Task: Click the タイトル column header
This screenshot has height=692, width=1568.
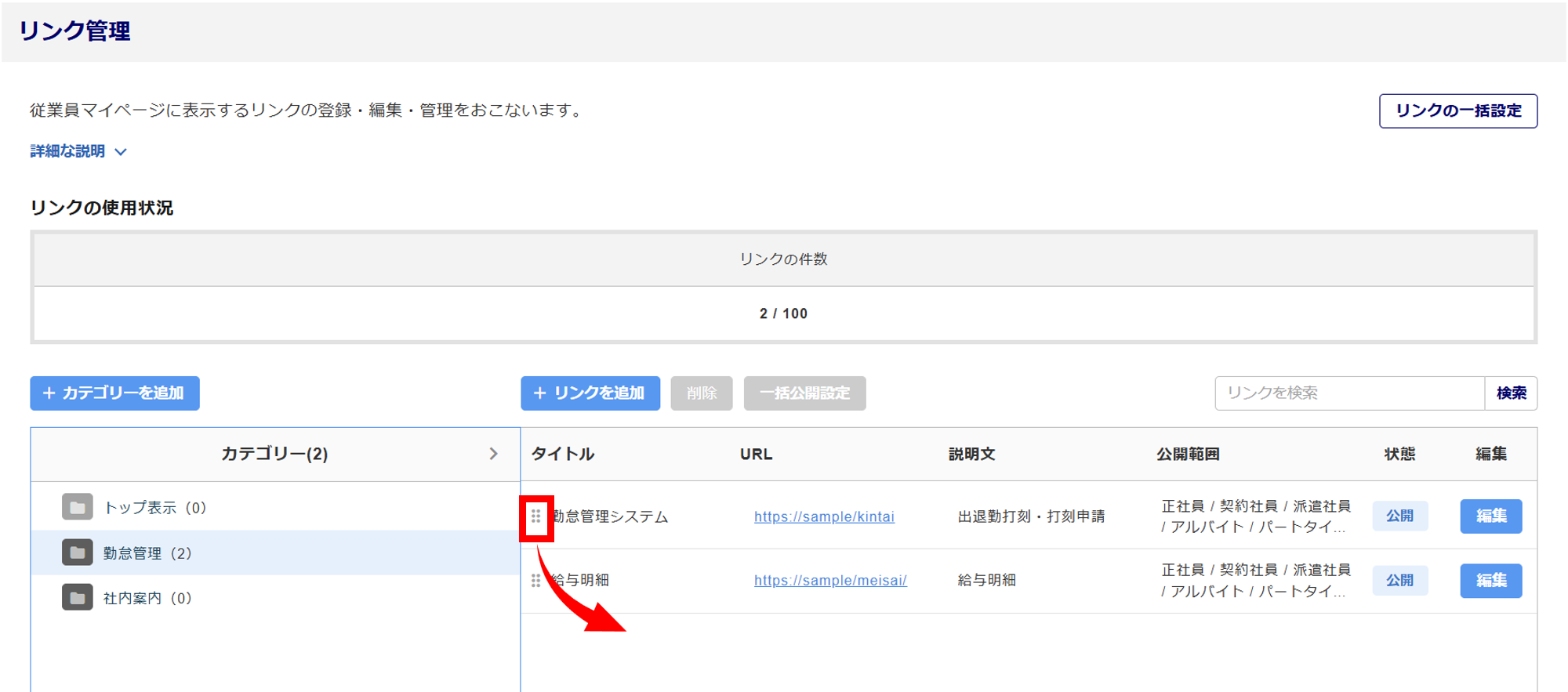Action: (563, 454)
